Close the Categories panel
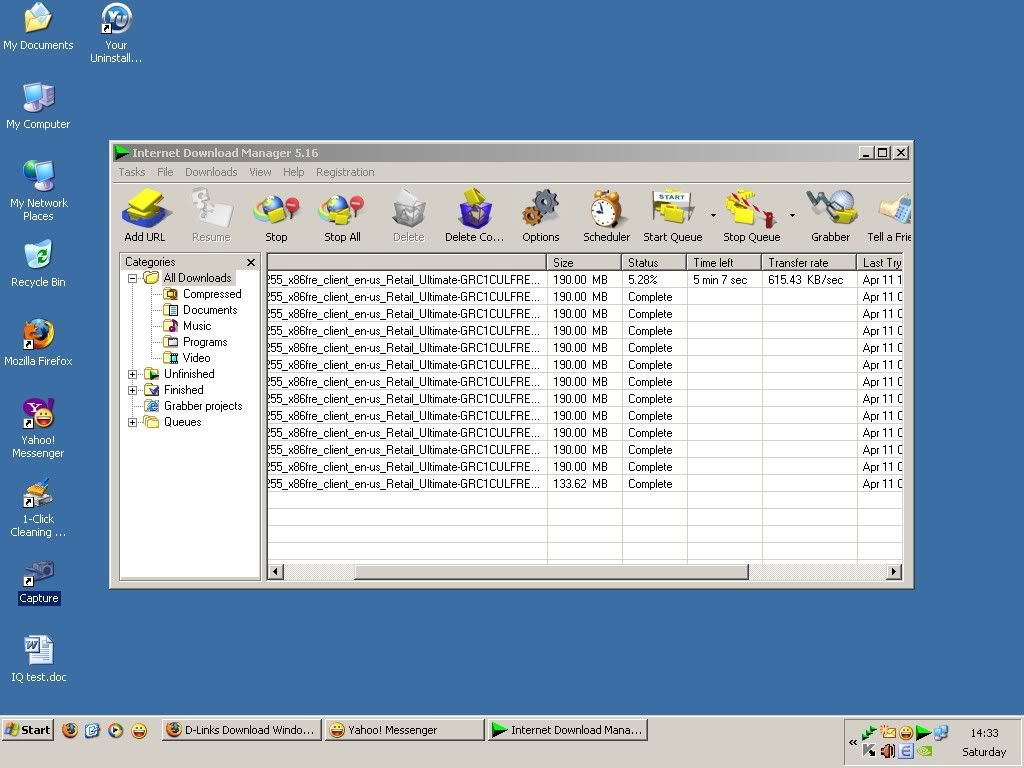Image resolution: width=1024 pixels, height=768 pixels. click(251, 262)
